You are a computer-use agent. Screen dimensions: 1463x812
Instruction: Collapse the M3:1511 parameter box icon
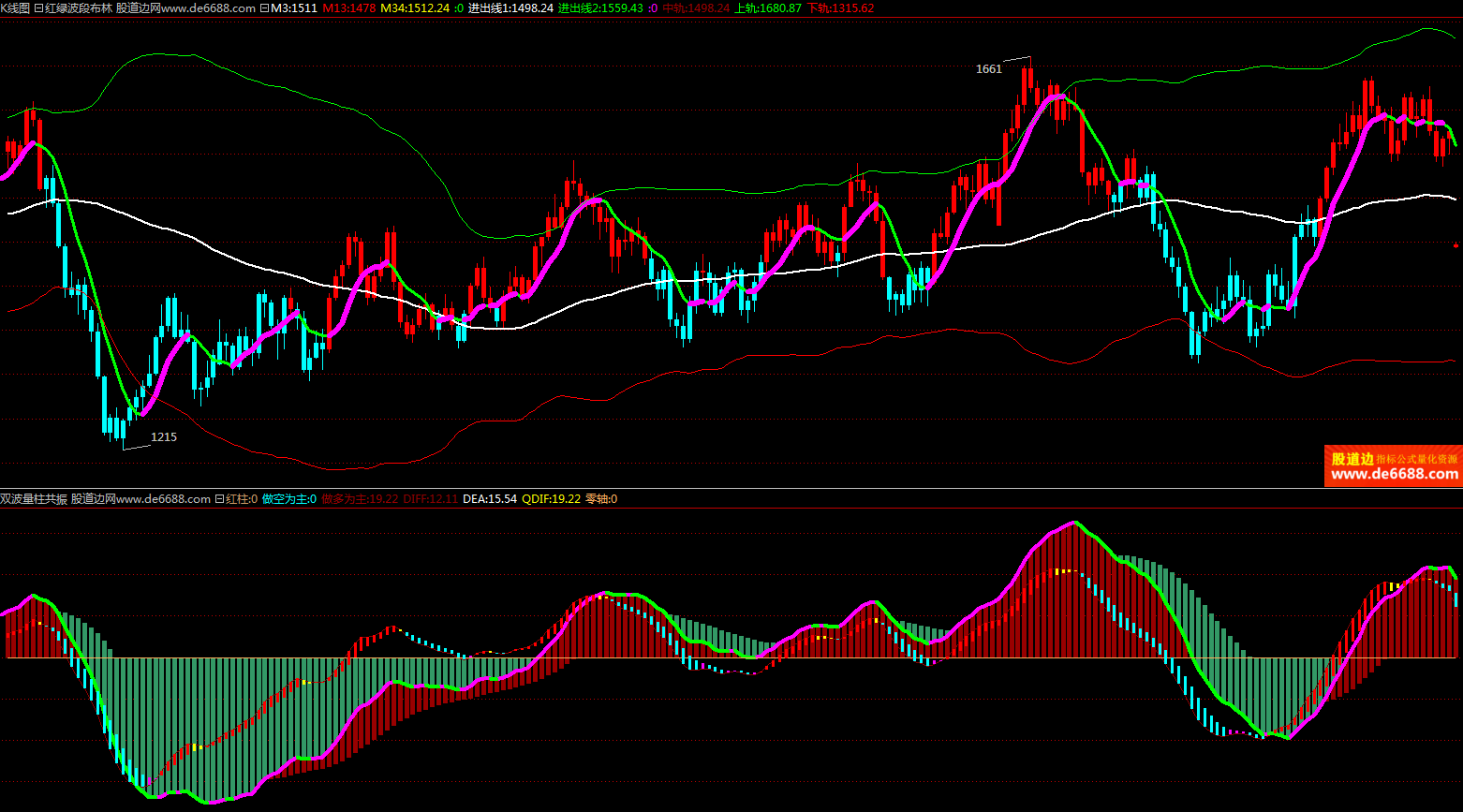click(x=264, y=7)
